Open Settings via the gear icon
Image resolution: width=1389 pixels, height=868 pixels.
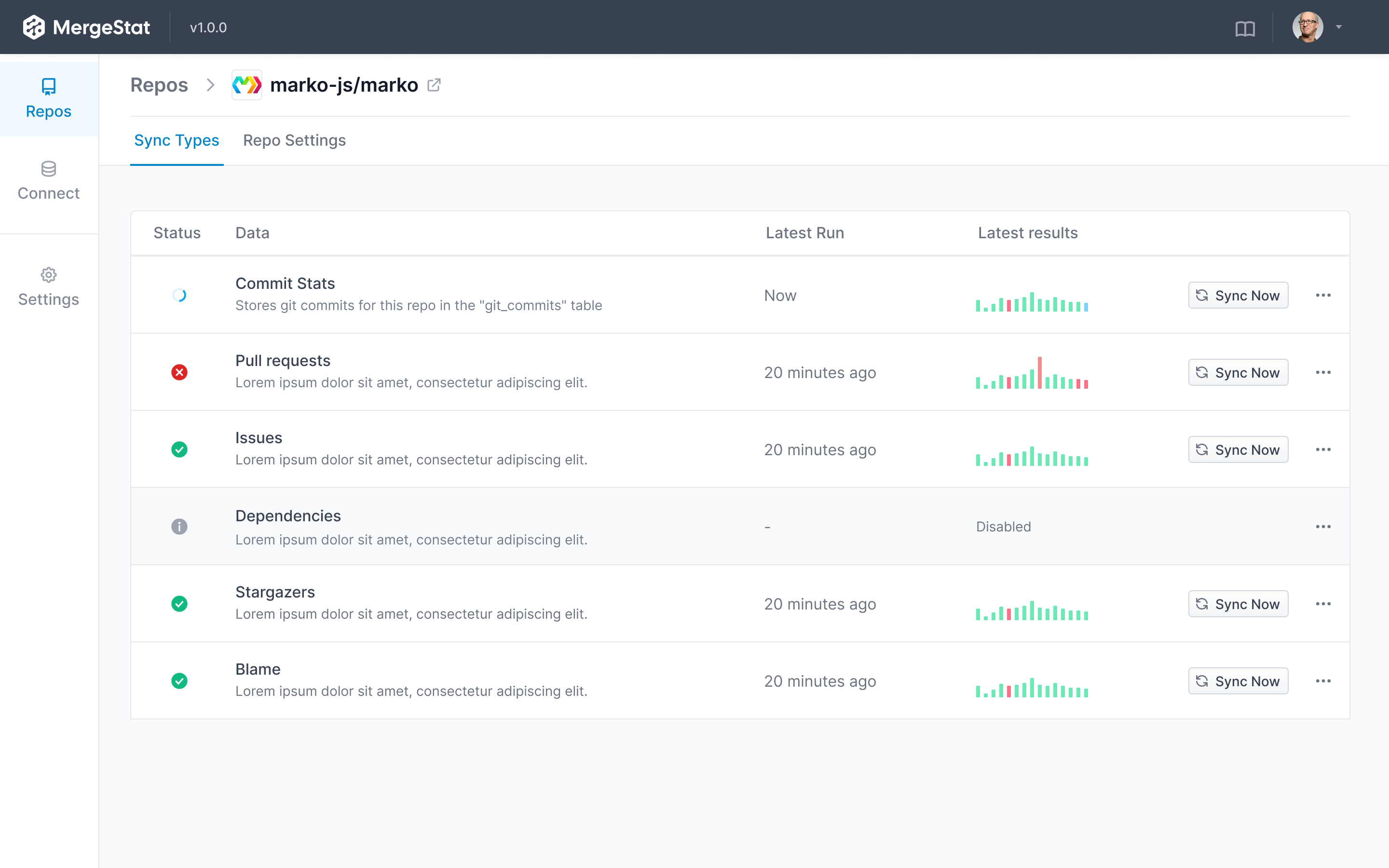click(x=48, y=275)
